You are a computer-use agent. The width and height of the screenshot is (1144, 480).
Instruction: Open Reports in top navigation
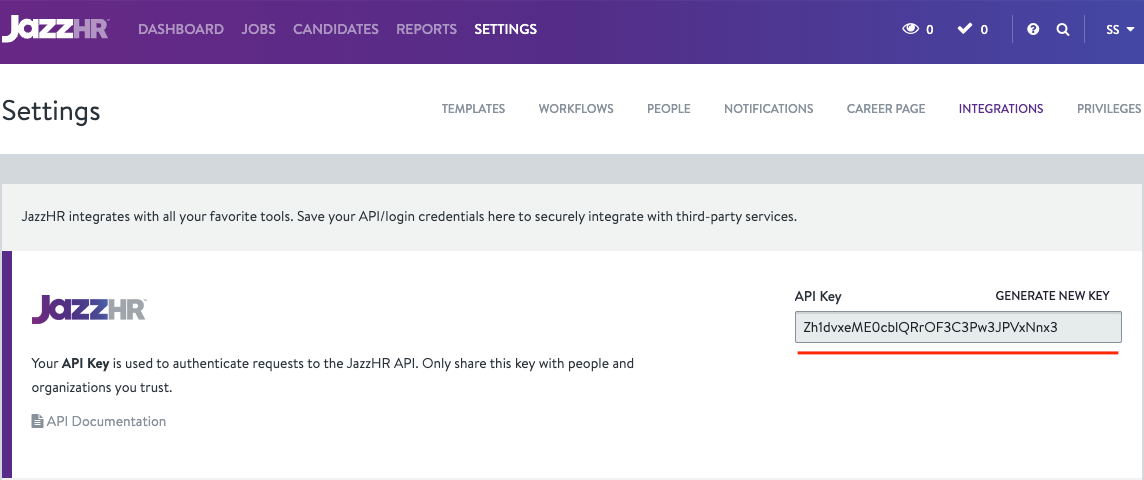[426, 29]
